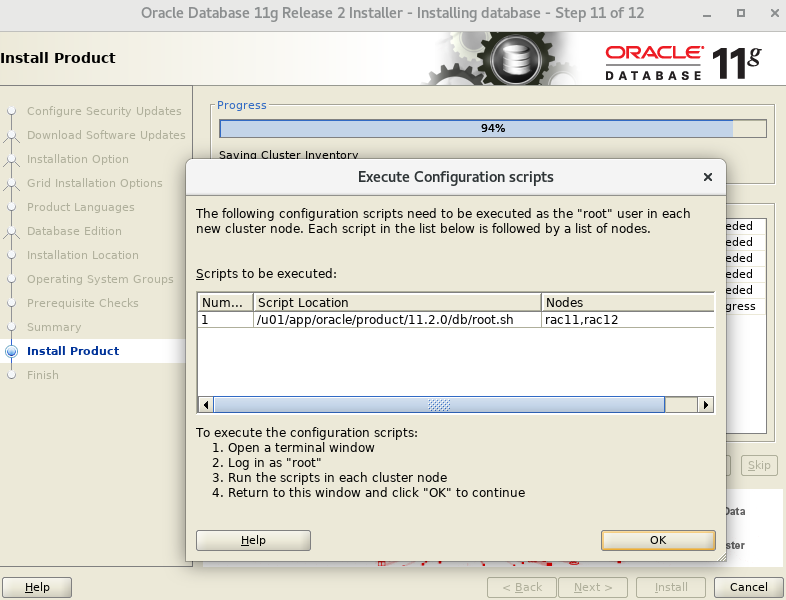
Task: Click the Finish step in sidebar
Action: point(43,375)
